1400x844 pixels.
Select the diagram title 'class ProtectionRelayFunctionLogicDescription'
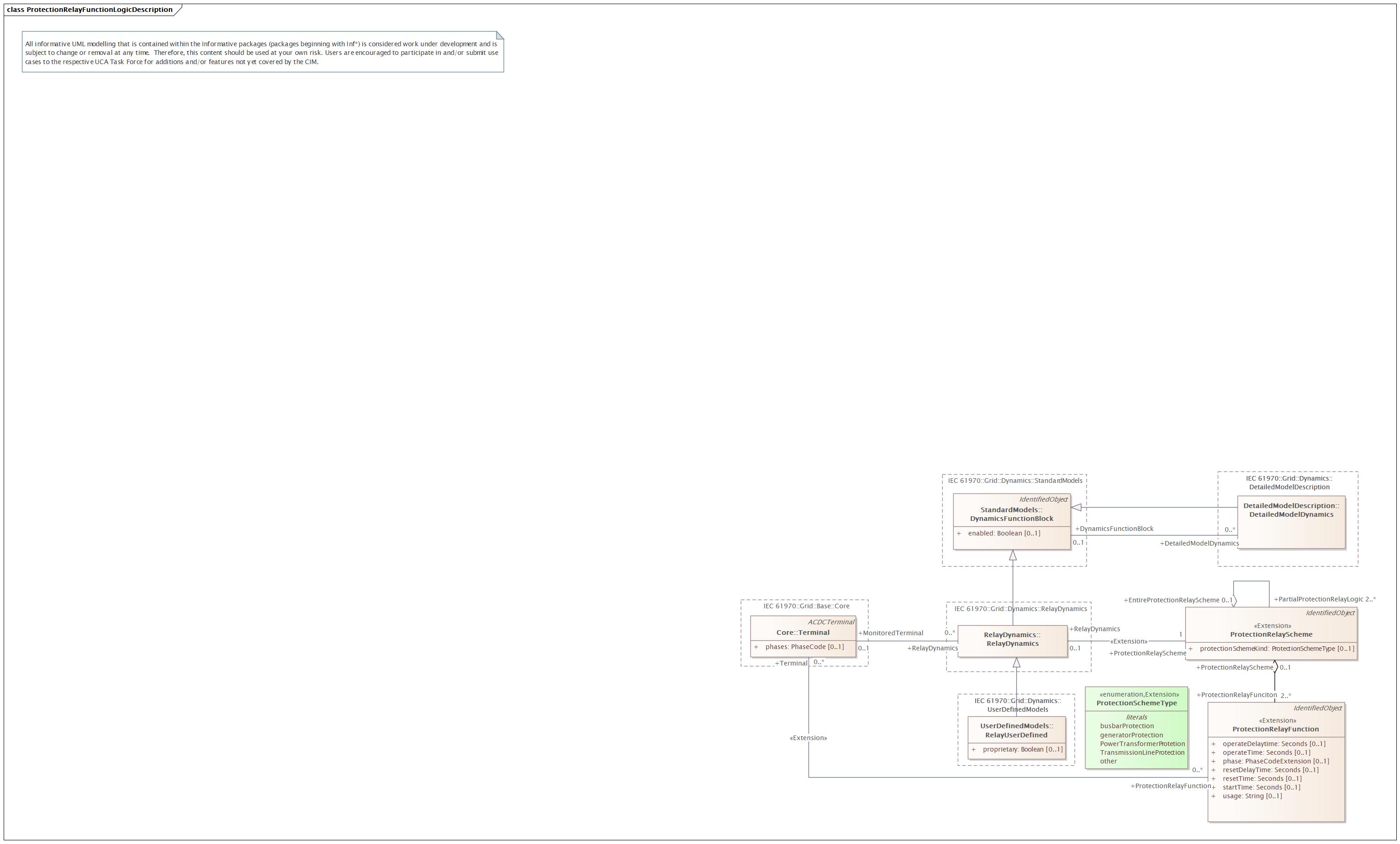90,10
